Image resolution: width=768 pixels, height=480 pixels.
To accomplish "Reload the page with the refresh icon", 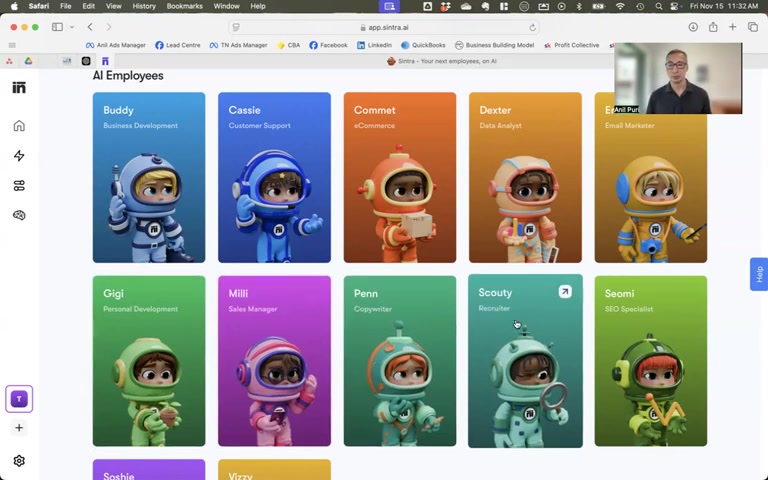I will pyautogui.click(x=532, y=27).
